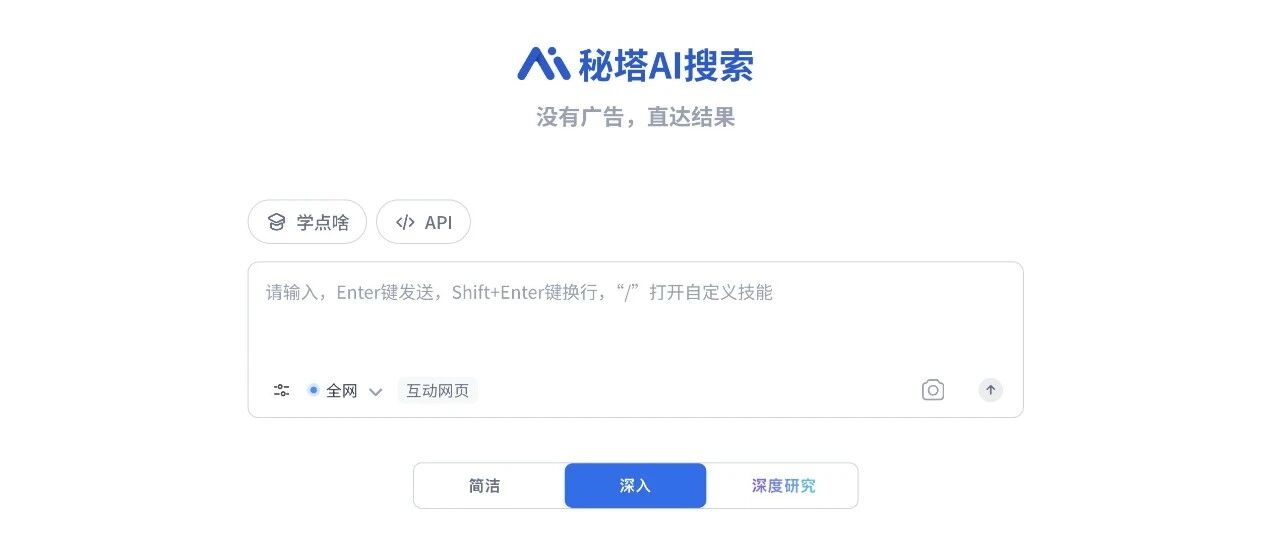This screenshot has height=544, width=1280.
Task: Click the placeholder text 请输入
Action: click(292, 292)
